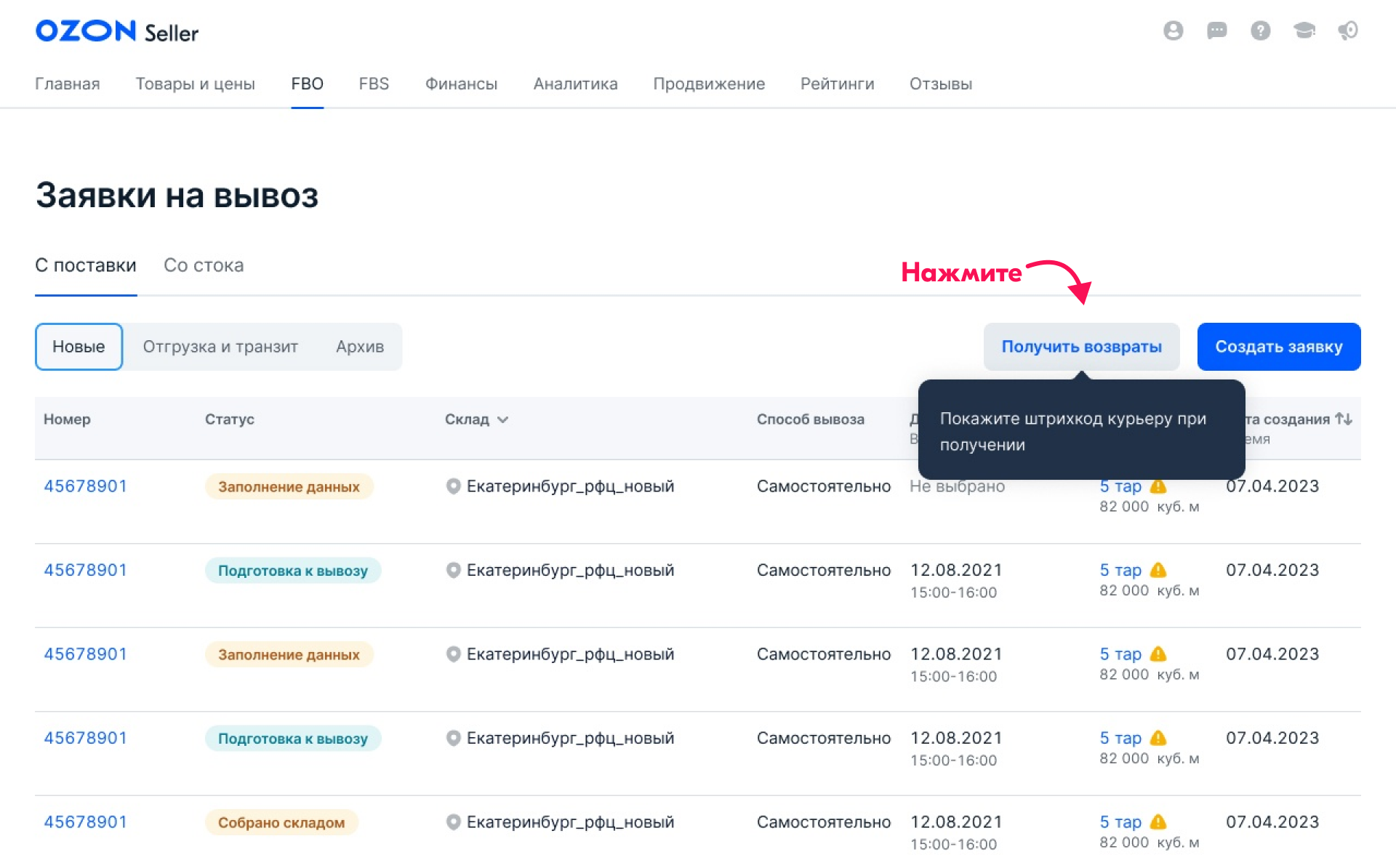
Task: Open the training graduation cap icon
Action: [1304, 31]
